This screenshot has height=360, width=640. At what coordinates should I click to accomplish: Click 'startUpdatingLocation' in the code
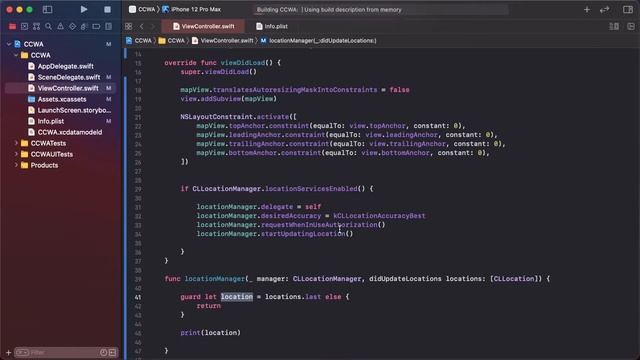tap(303, 234)
